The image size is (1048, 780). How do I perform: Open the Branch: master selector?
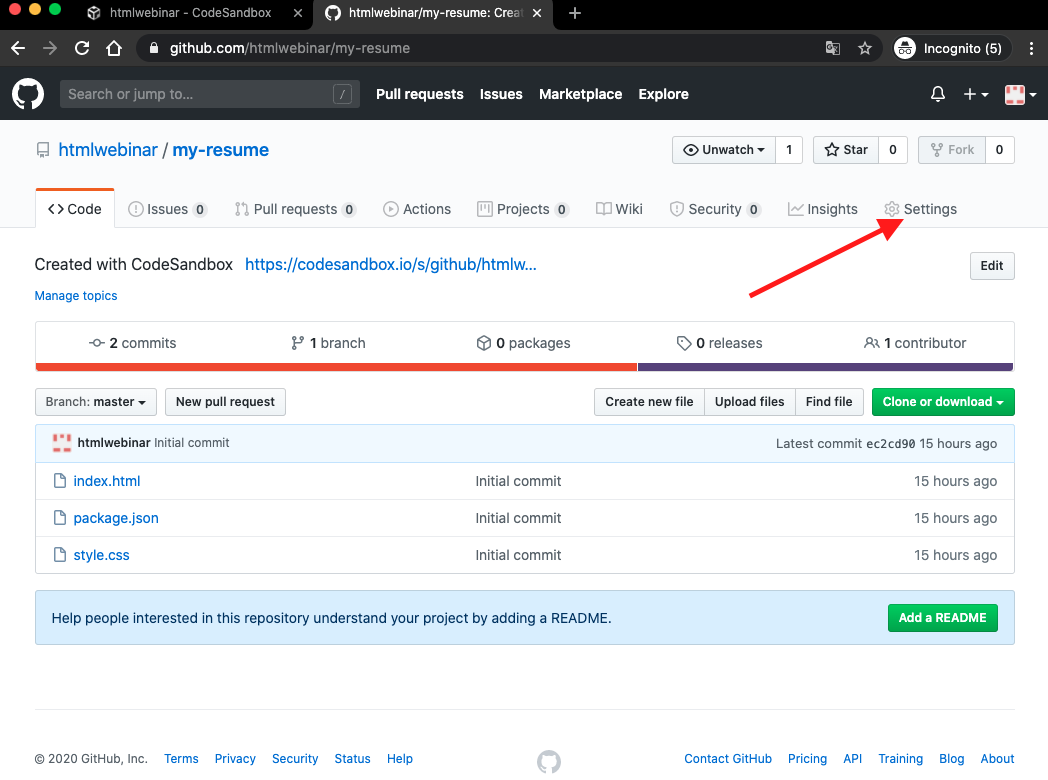(x=95, y=402)
